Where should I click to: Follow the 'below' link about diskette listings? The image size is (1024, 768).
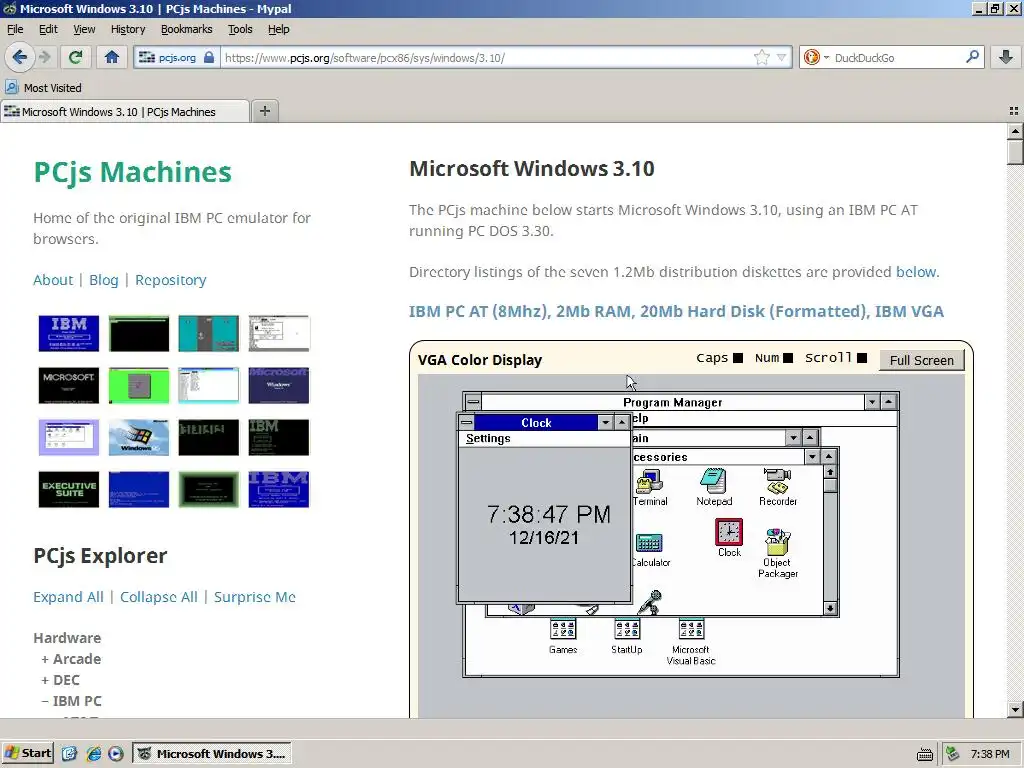[x=916, y=272]
